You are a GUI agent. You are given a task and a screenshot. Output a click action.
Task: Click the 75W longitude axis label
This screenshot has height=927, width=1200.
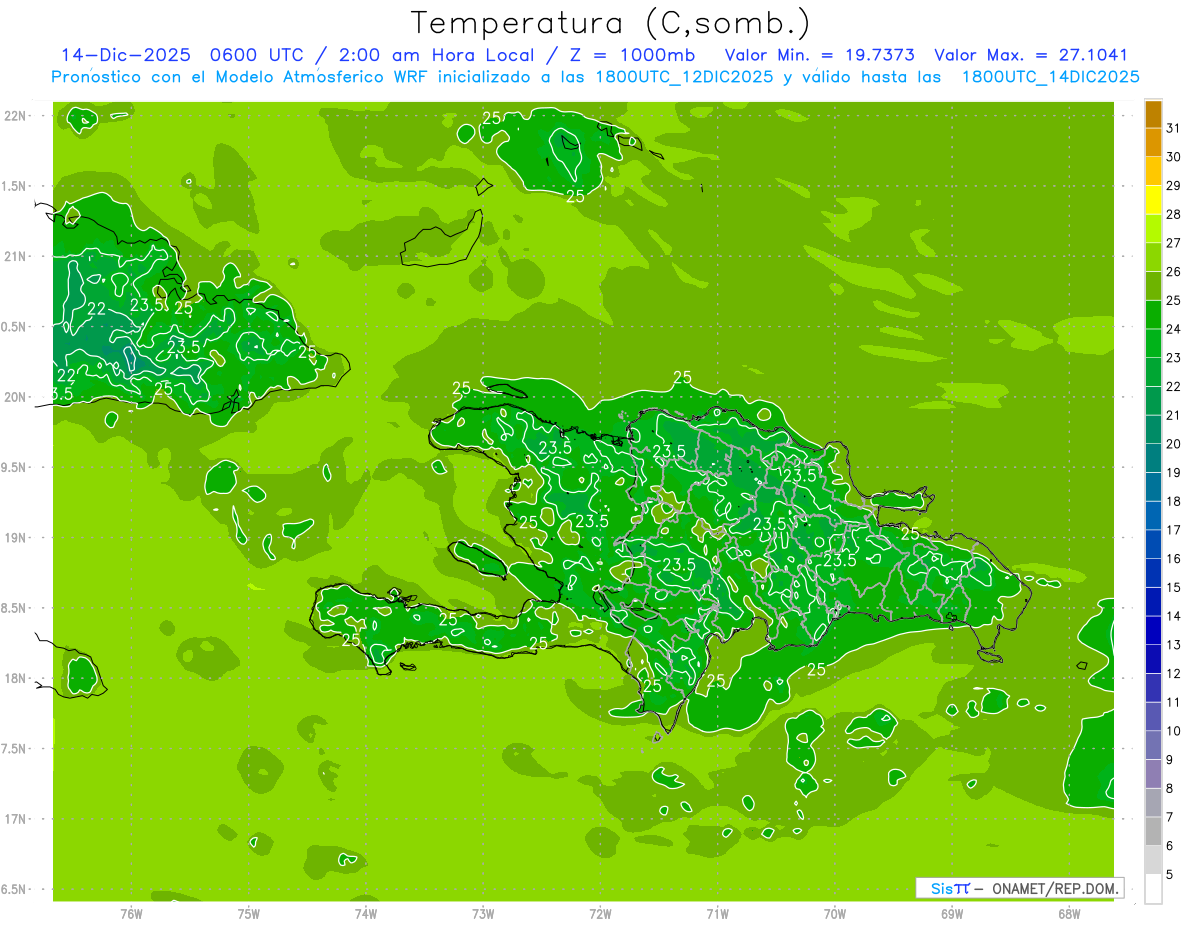tap(248, 913)
